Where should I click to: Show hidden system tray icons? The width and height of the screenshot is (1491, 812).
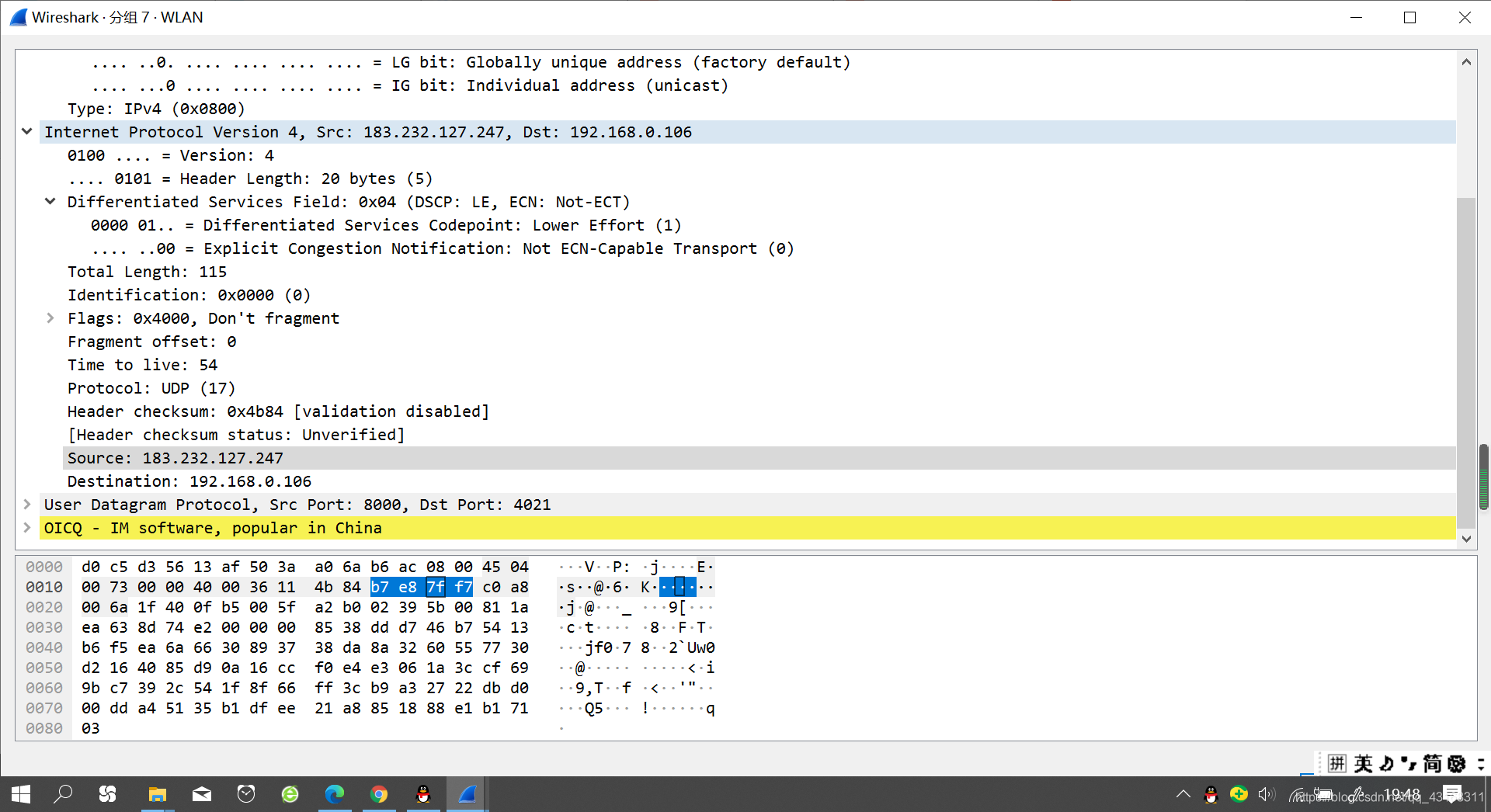[x=1183, y=794]
